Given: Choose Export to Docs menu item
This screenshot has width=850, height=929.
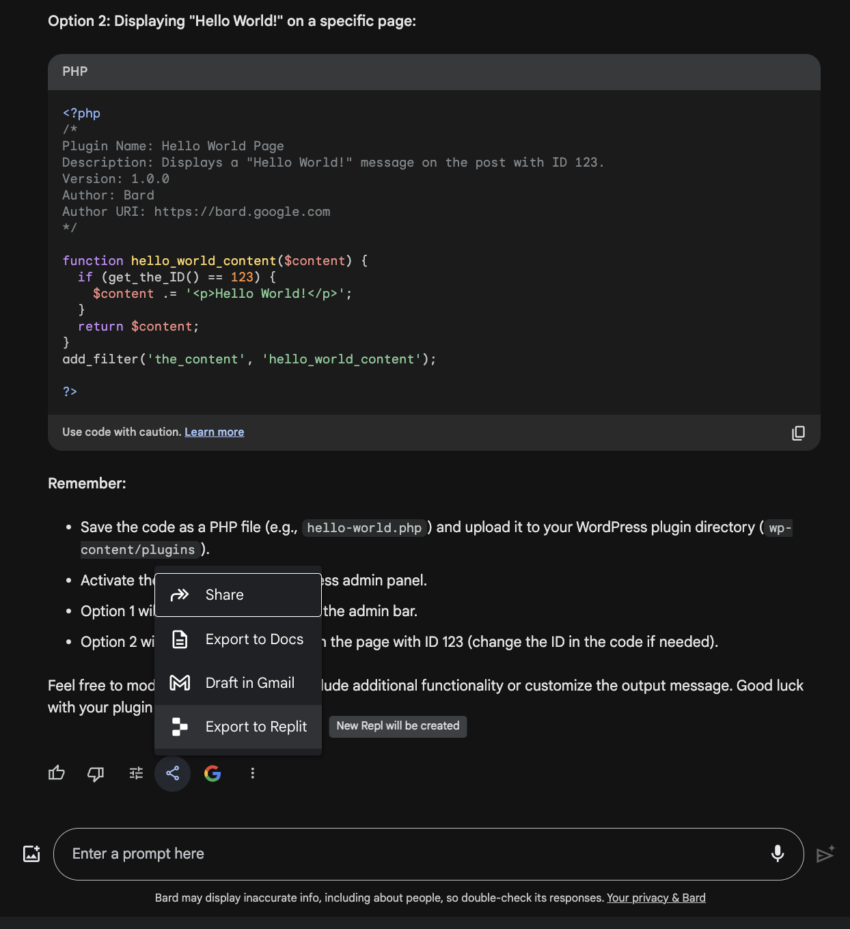Looking at the screenshot, I should [x=238, y=639].
